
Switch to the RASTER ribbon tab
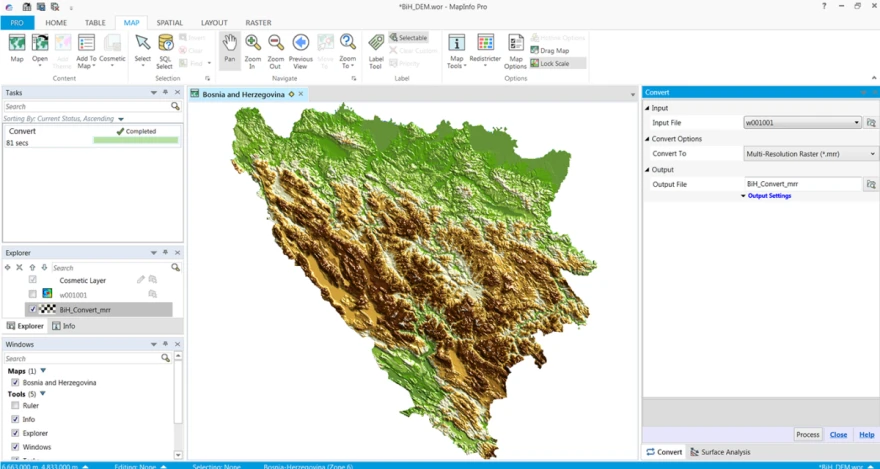tap(258, 23)
